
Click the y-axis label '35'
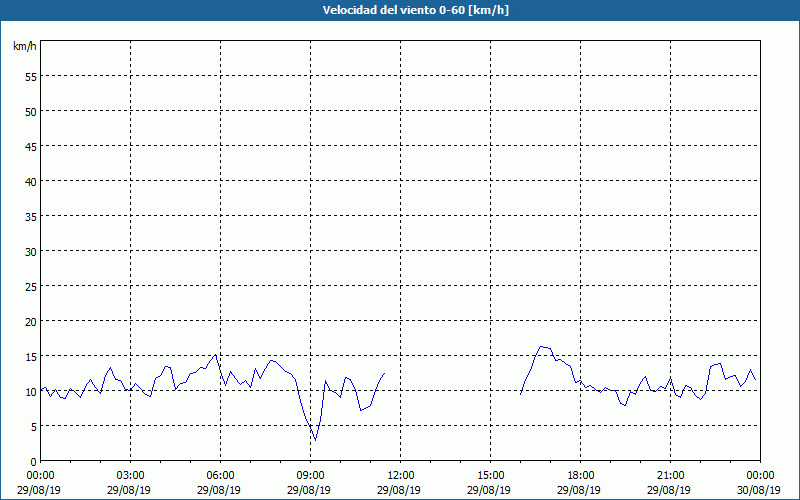click(31, 217)
